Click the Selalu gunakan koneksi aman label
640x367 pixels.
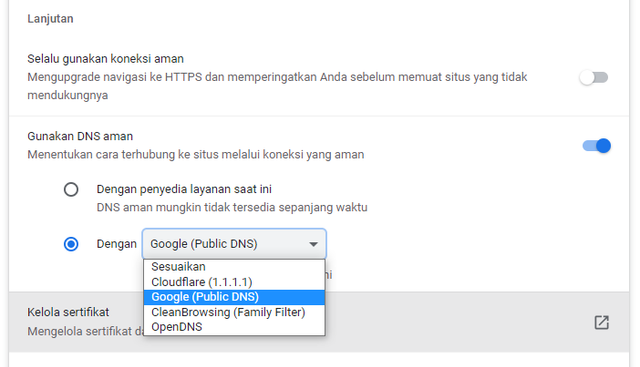[x=105, y=59]
